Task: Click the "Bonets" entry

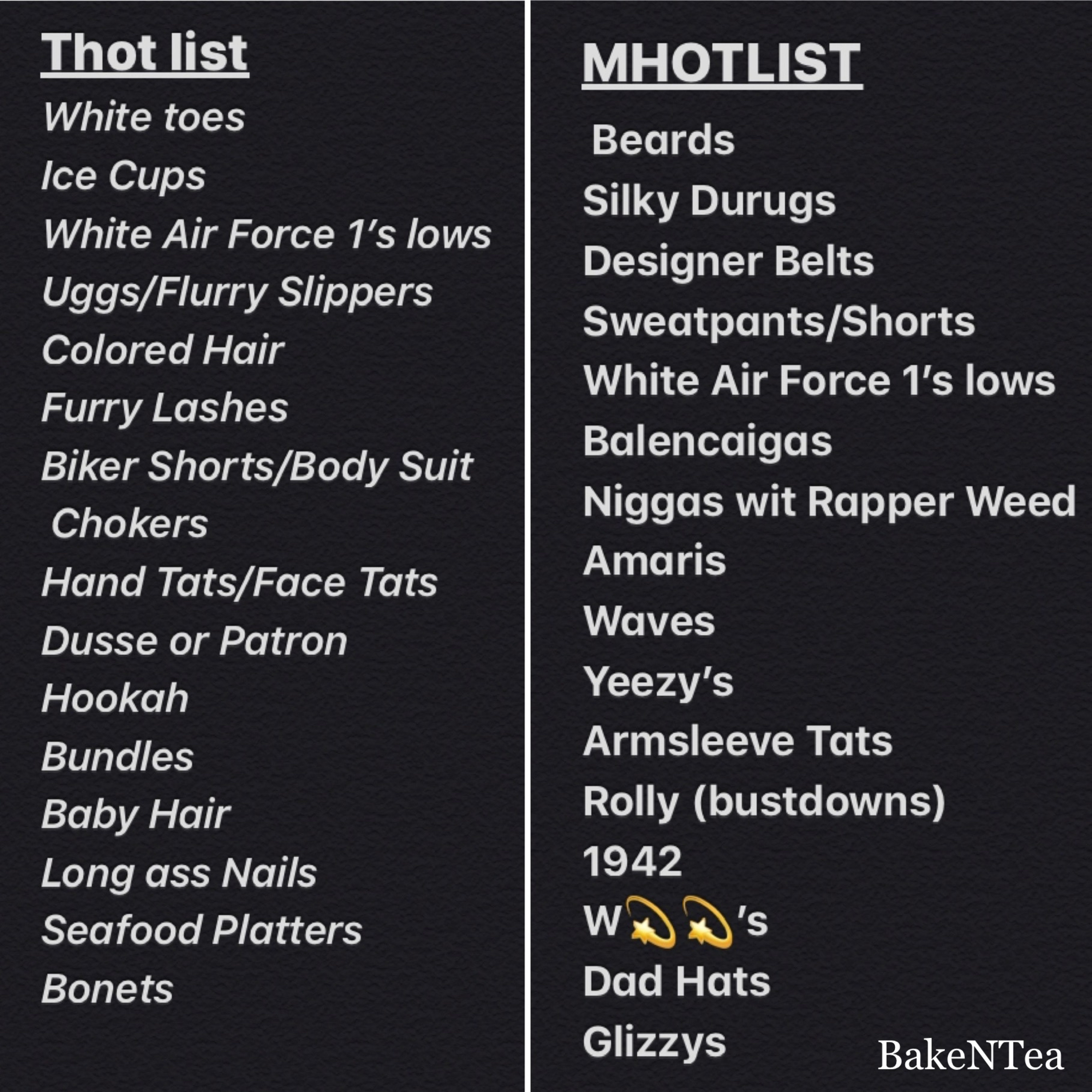Action: (107, 989)
